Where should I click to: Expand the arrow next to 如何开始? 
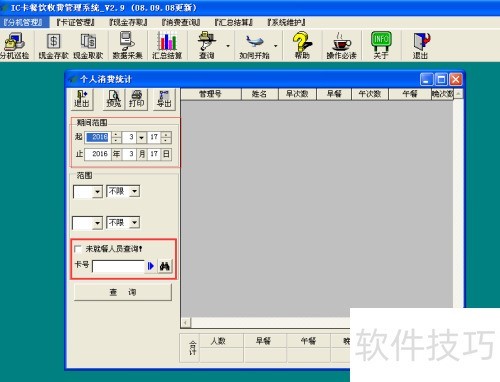(276, 46)
